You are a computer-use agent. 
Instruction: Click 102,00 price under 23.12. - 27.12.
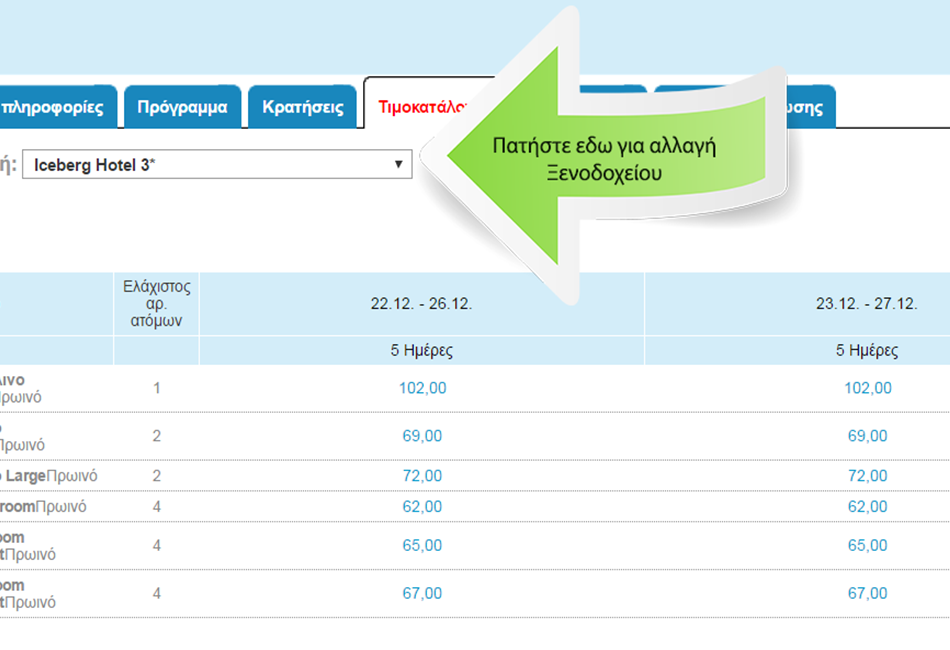[867, 388]
